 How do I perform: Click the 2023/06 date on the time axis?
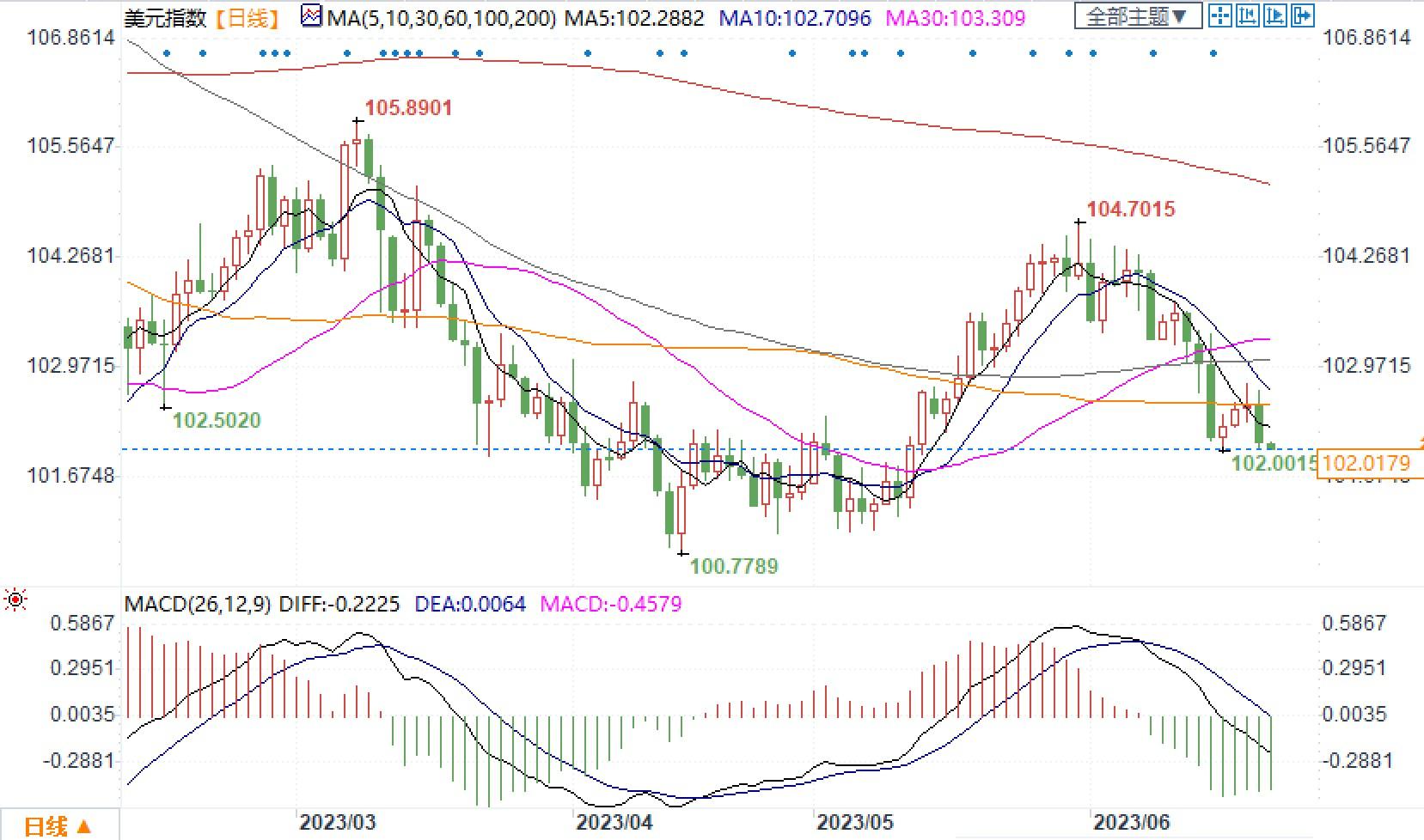[1131, 822]
